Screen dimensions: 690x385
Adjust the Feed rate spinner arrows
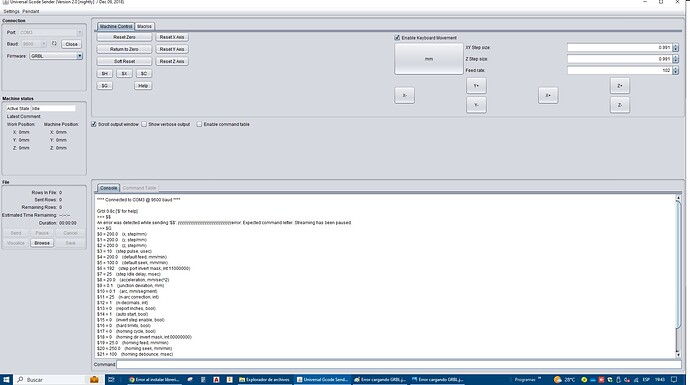coord(675,70)
